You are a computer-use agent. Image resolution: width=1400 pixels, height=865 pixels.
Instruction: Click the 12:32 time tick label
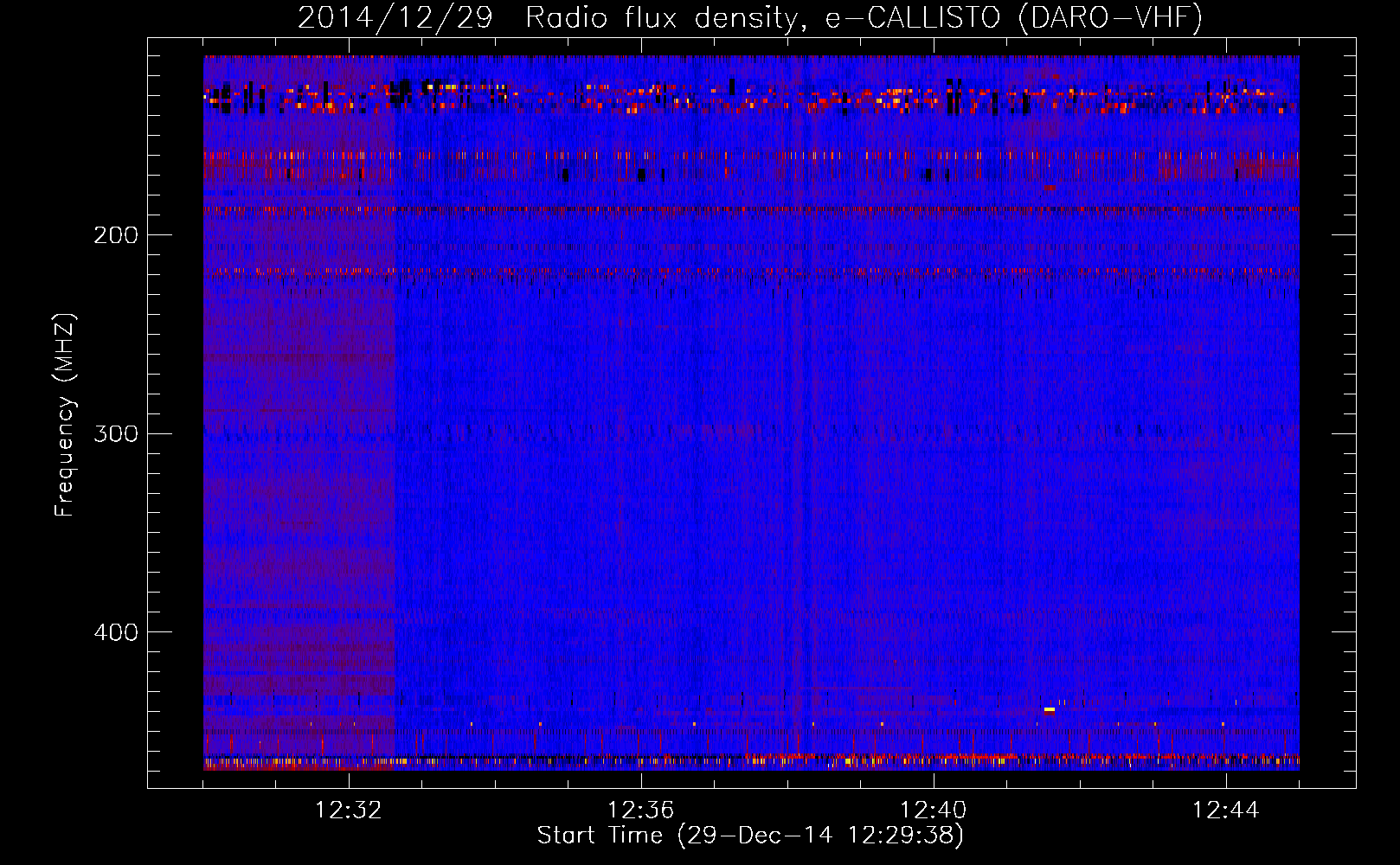(349, 811)
